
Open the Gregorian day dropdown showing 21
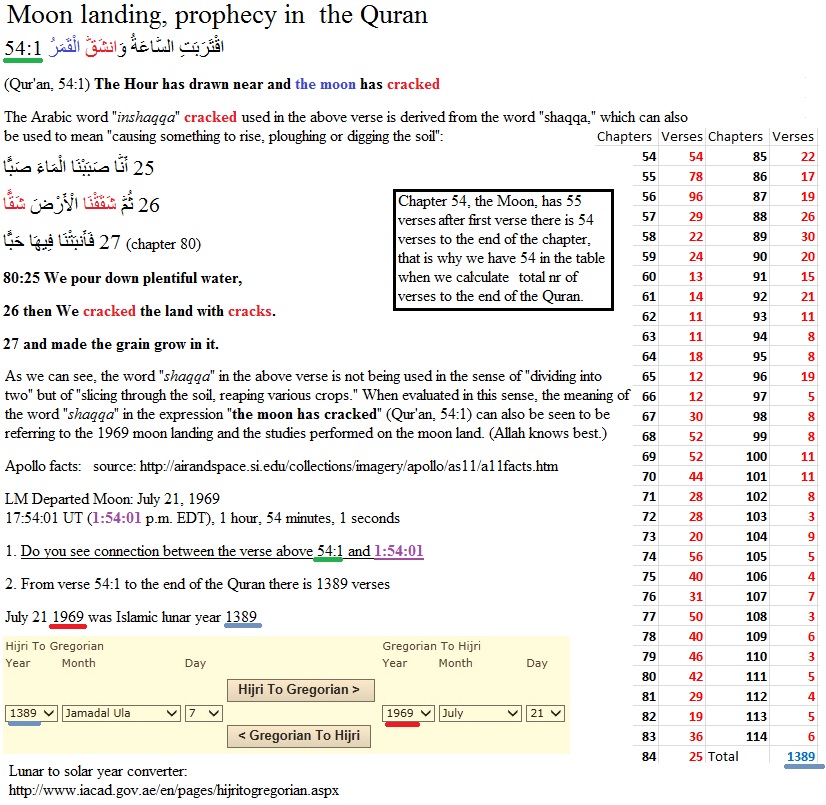(x=545, y=713)
